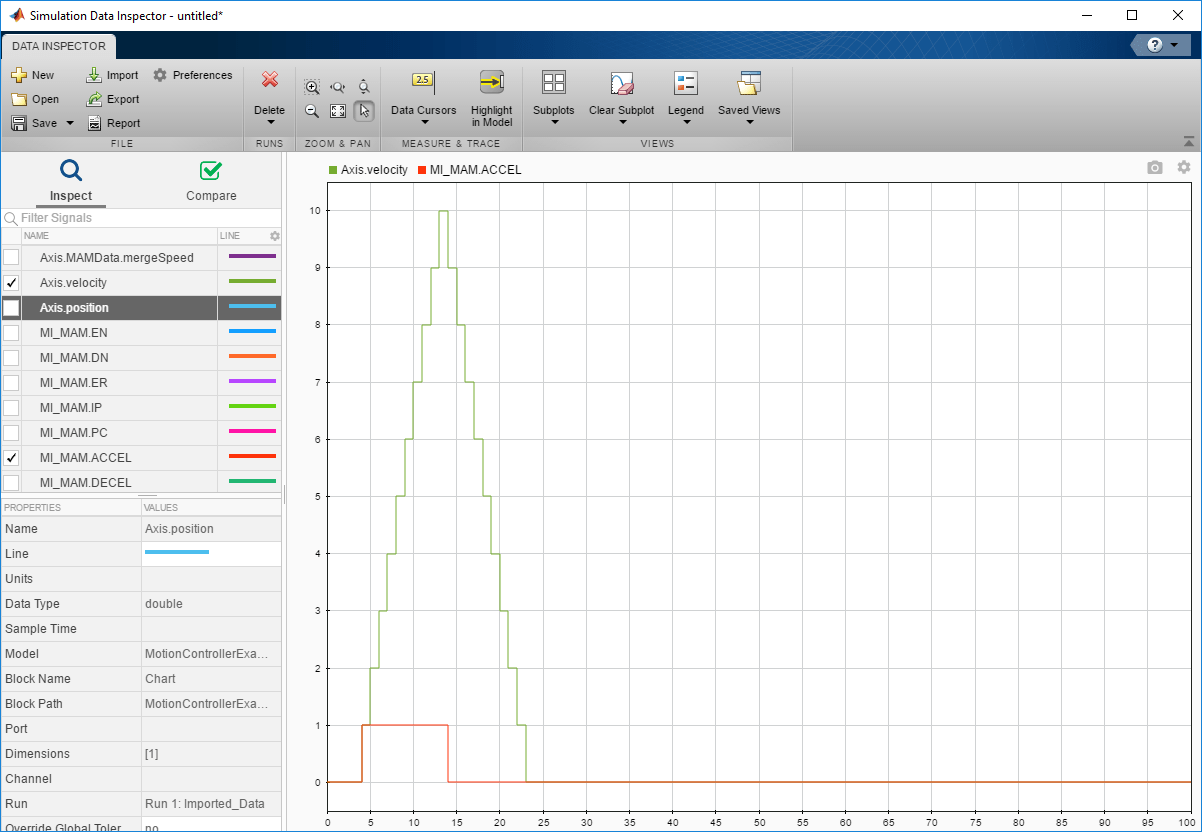This screenshot has height=832, width=1202.
Task: Click the Export button
Action: [x=113, y=99]
